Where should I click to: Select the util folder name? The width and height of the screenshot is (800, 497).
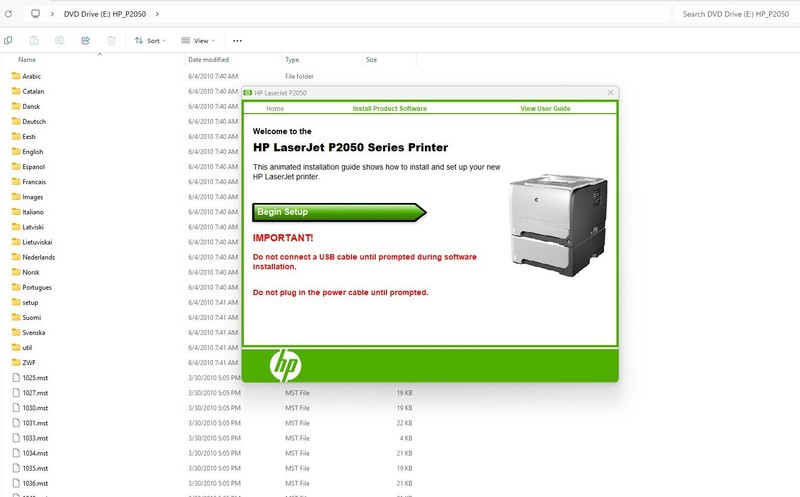[x=27, y=347]
